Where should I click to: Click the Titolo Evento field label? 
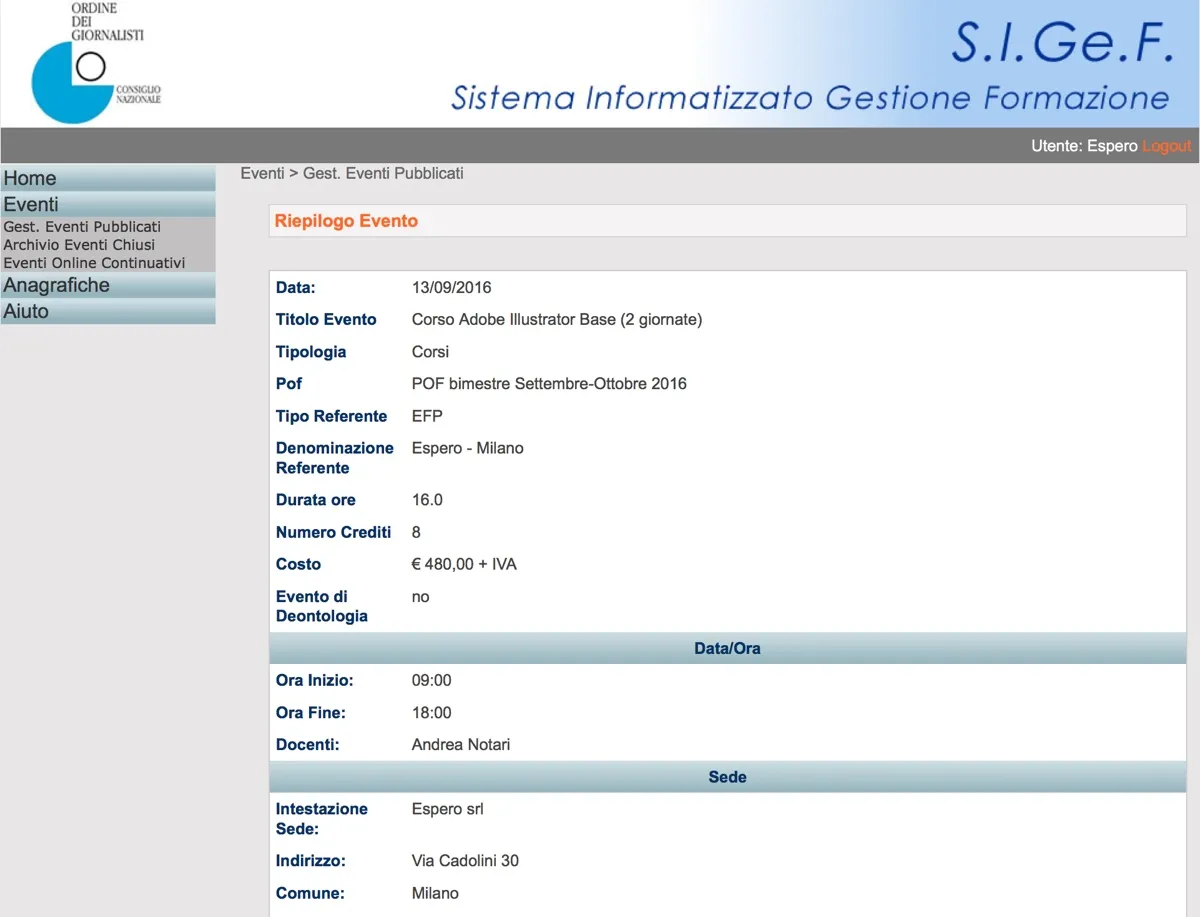(x=326, y=320)
